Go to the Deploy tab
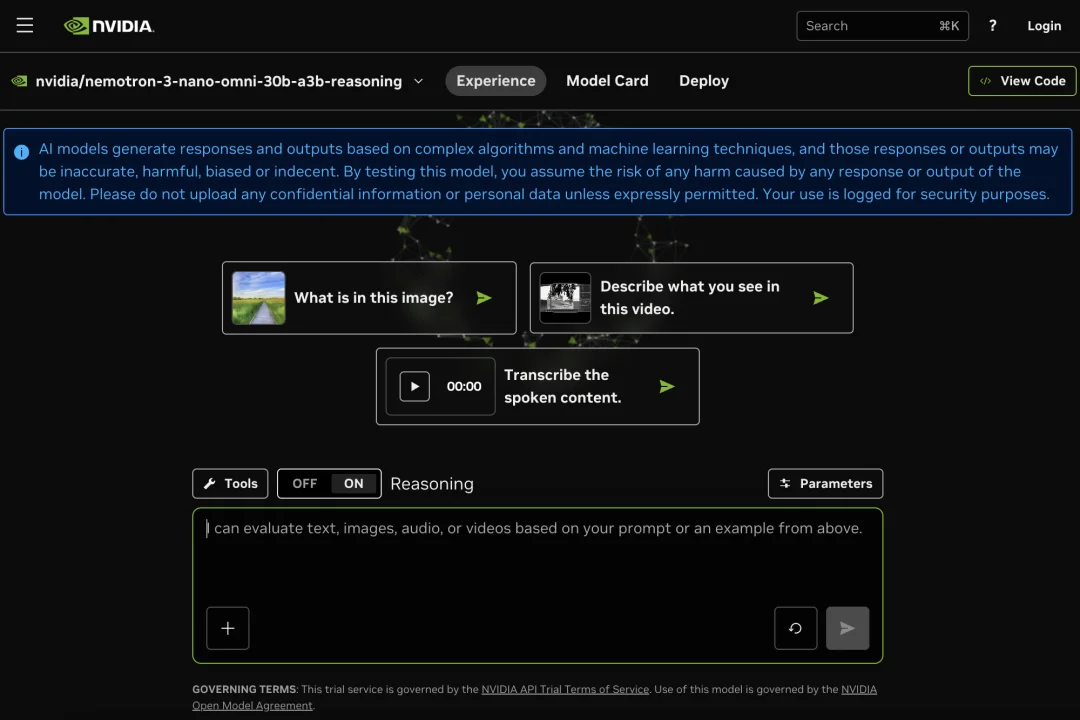Screen dimensions: 1080x720 pyautogui.click(x=703, y=81)
